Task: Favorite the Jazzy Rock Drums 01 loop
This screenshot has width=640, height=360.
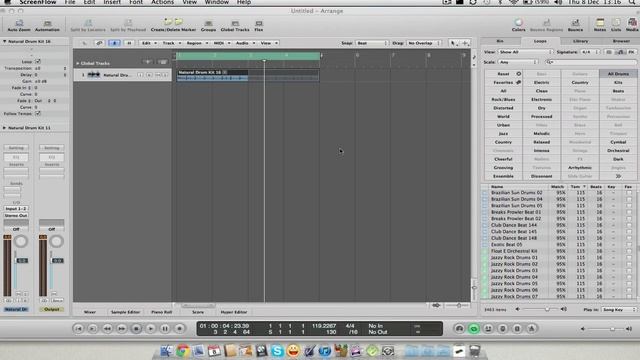Action: point(629,258)
